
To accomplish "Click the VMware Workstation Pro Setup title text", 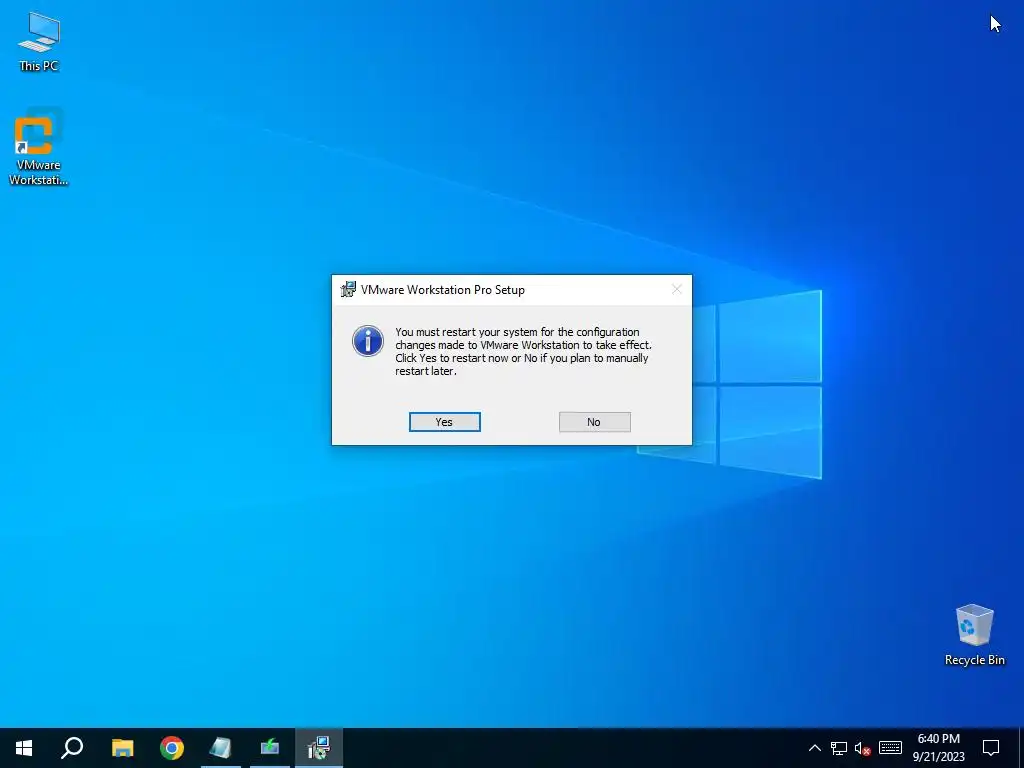I will coord(443,290).
